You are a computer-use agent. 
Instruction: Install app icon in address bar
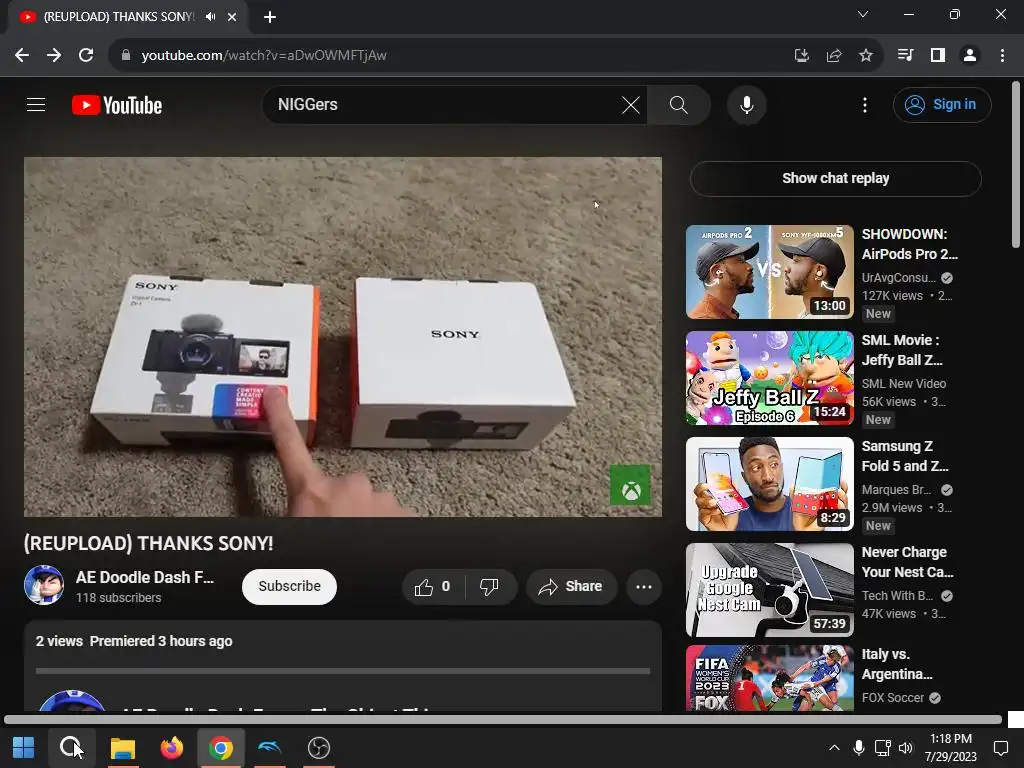pos(801,56)
